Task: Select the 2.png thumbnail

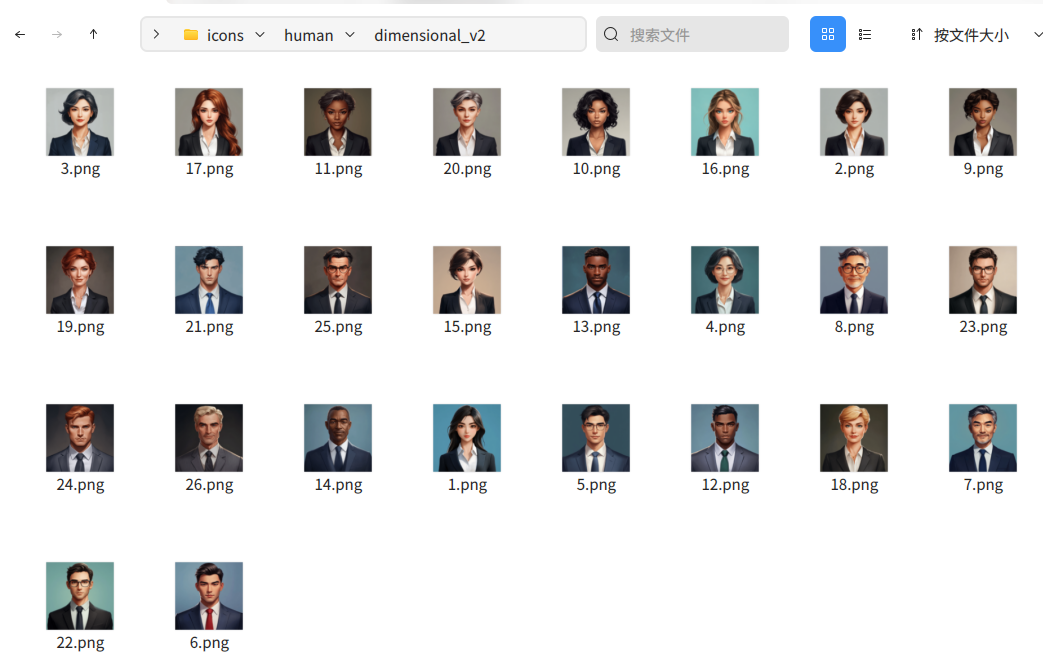Action: coord(854,122)
